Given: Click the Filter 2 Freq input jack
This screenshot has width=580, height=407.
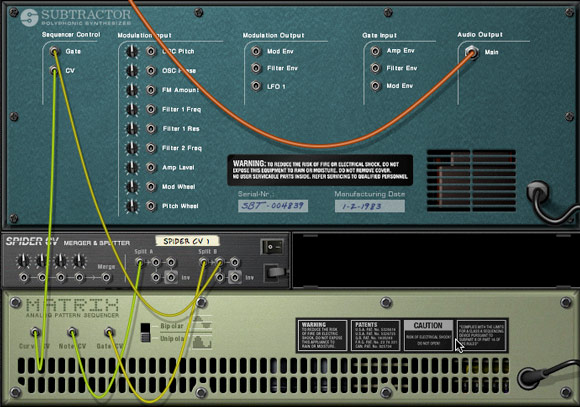Looking at the screenshot, I should pyautogui.click(x=151, y=148).
